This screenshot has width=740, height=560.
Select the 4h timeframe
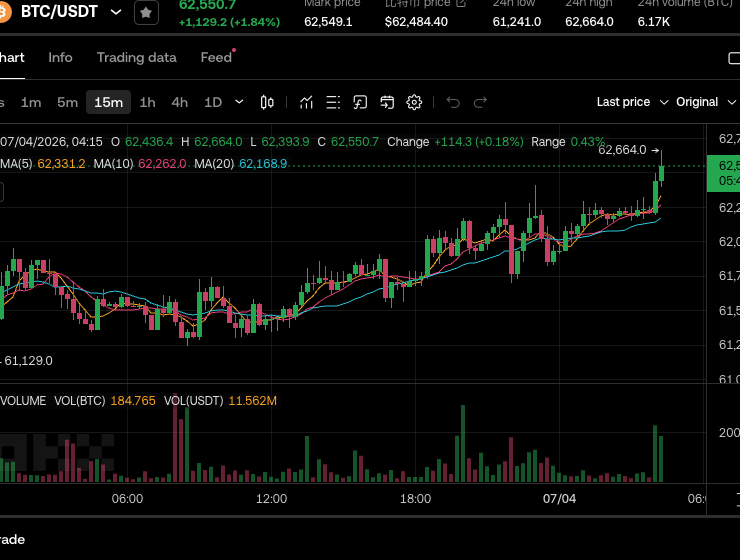point(179,102)
